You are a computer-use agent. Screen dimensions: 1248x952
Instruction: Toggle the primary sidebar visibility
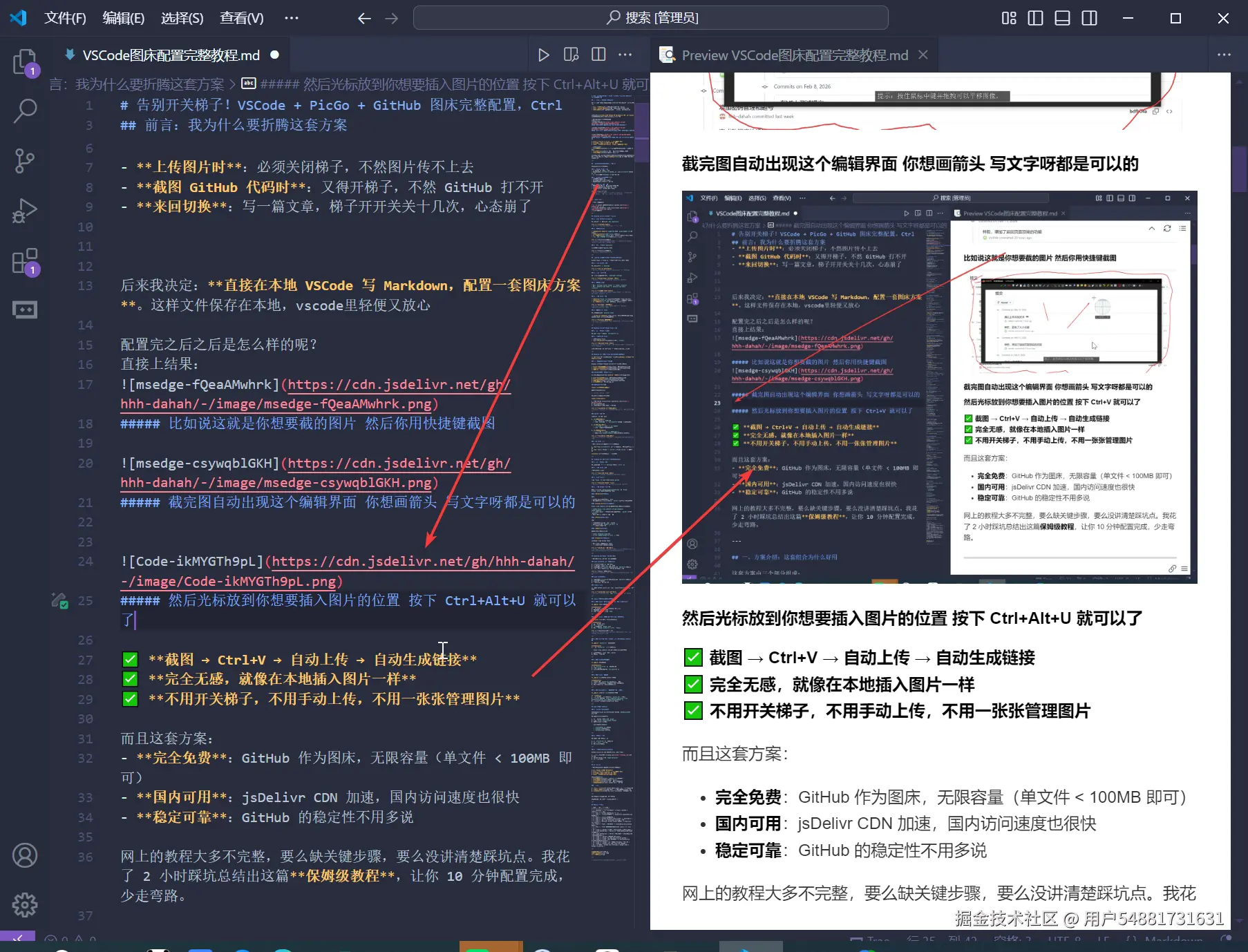[x=1035, y=18]
